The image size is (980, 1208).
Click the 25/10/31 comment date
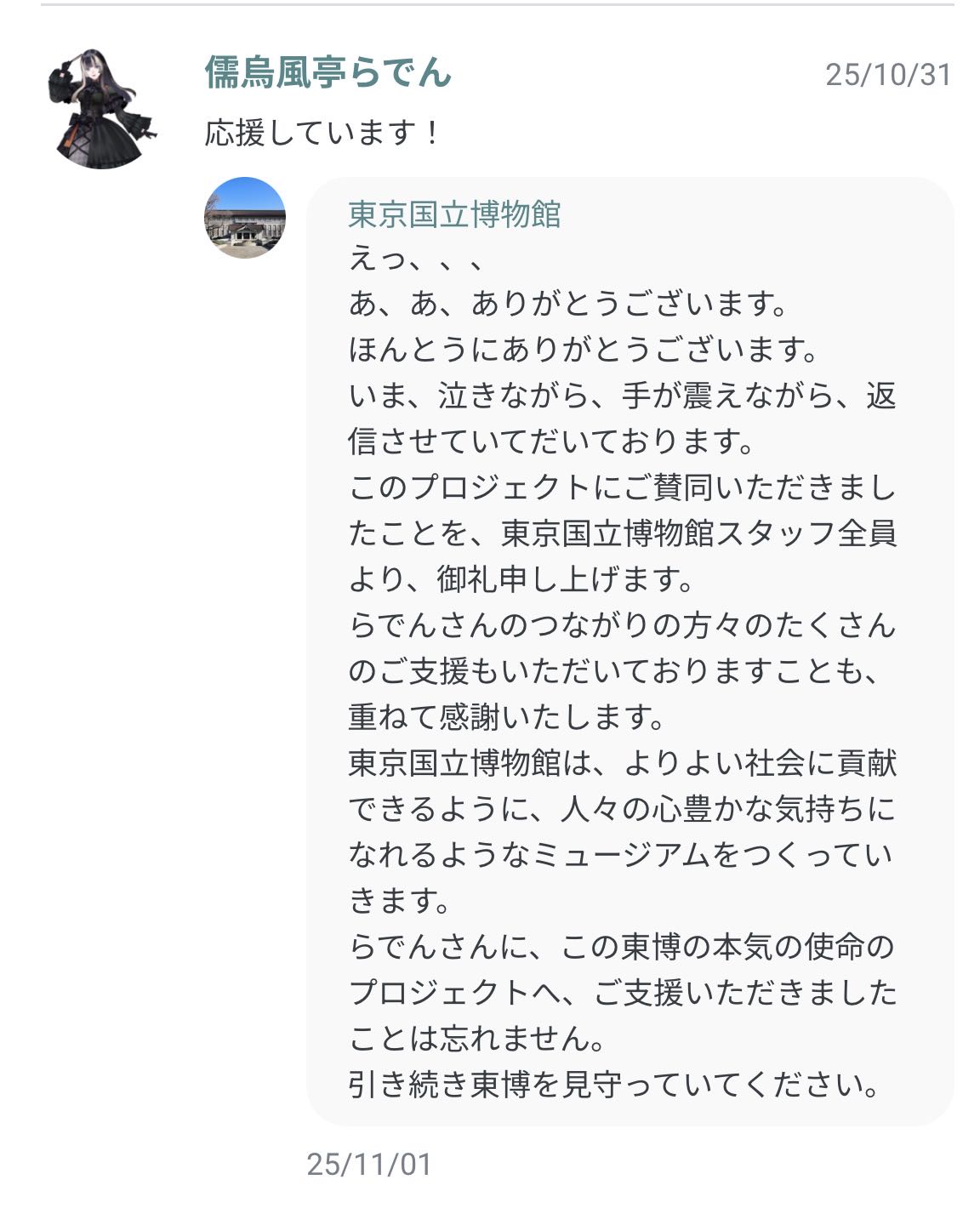click(887, 75)
